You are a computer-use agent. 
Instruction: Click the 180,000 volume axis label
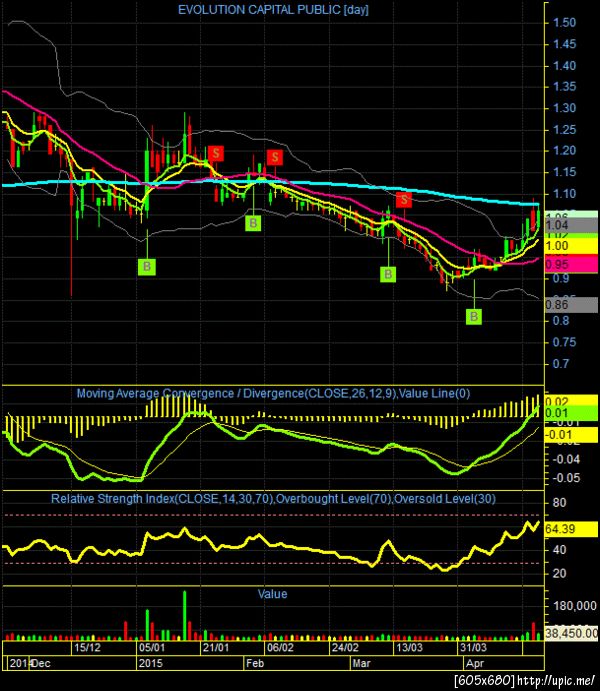pos(573,606)
